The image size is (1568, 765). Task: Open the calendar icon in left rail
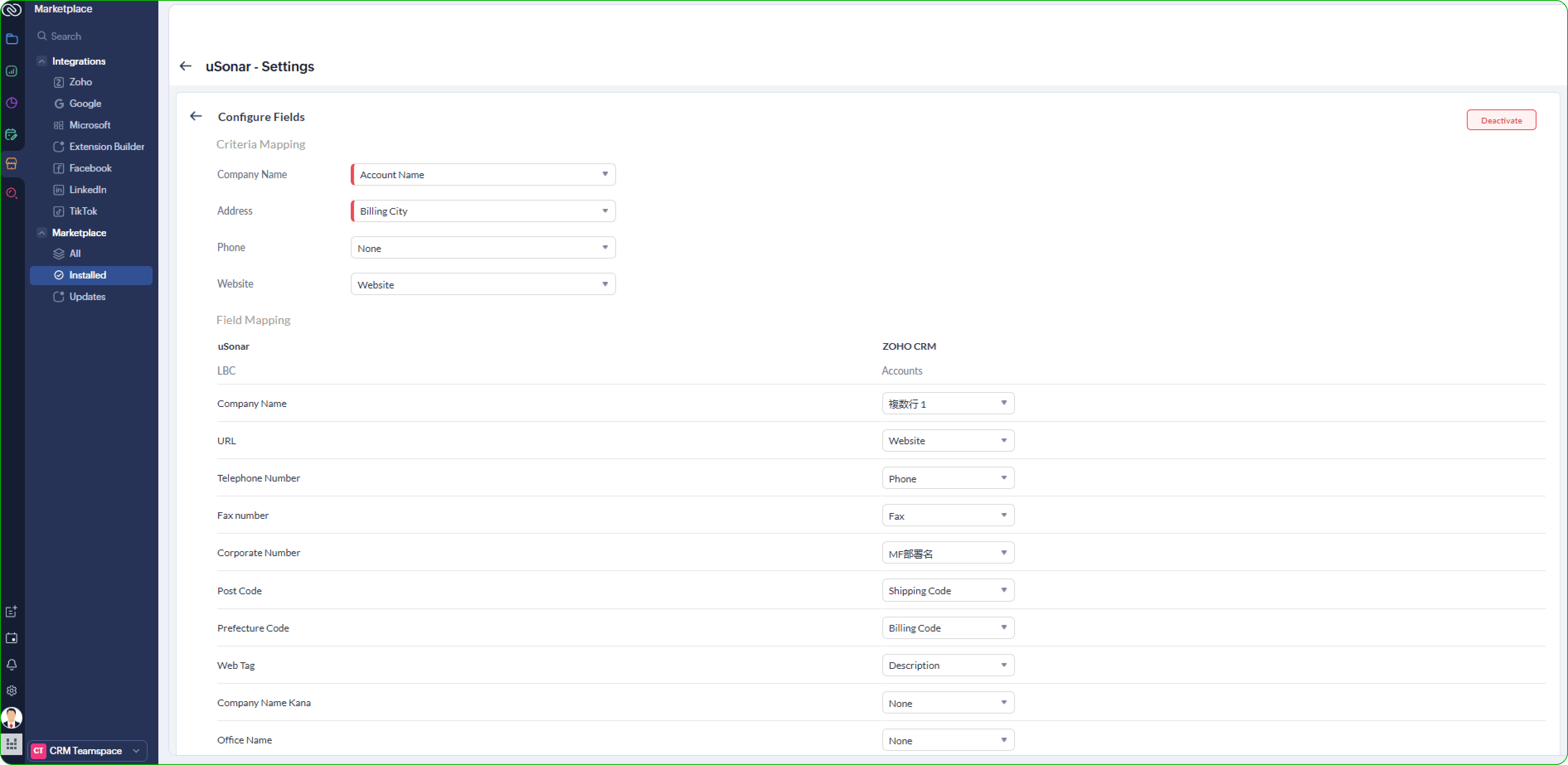click(12, 638)
